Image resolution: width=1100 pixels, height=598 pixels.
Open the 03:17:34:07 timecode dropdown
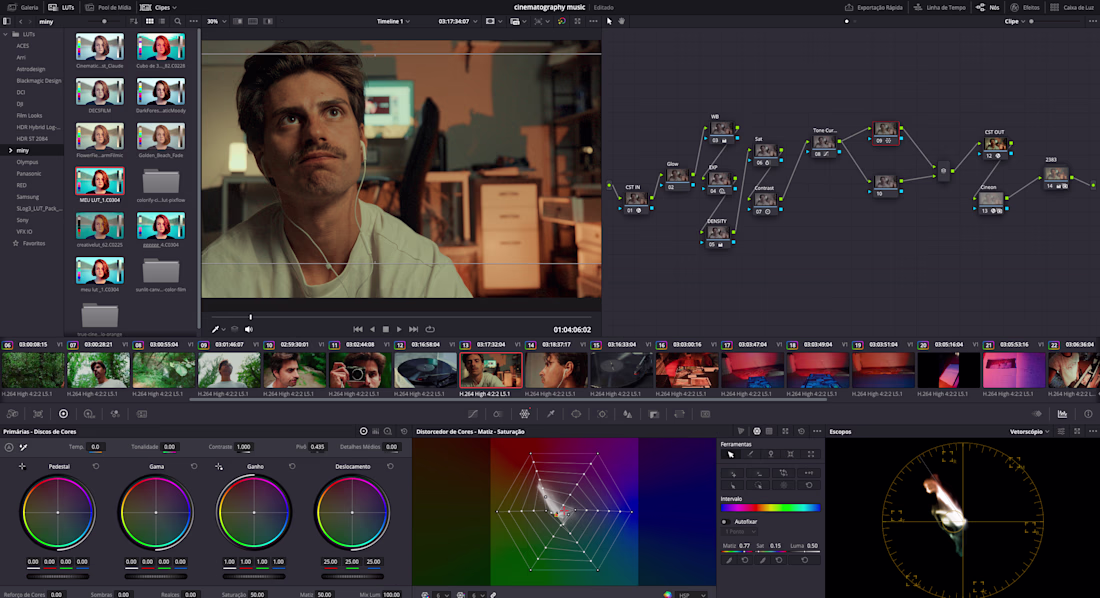click(457, 22)
